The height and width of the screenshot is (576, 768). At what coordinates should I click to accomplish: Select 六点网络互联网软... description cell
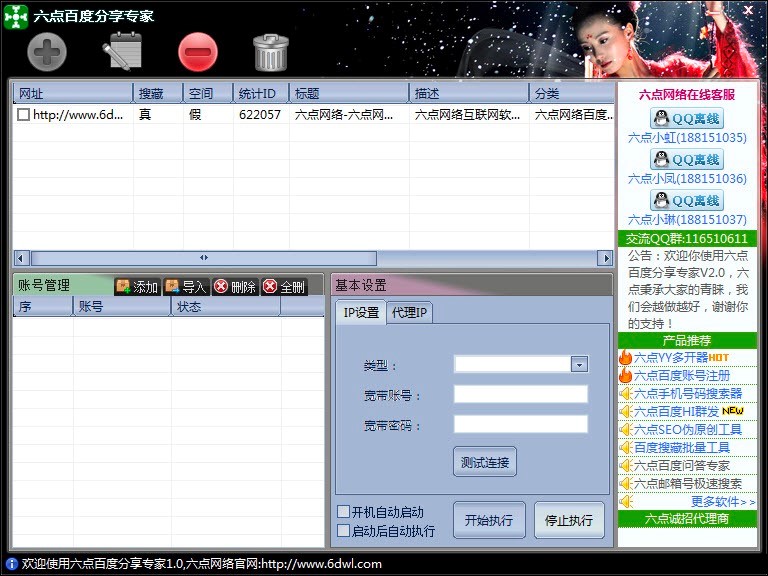pos(469,115)
